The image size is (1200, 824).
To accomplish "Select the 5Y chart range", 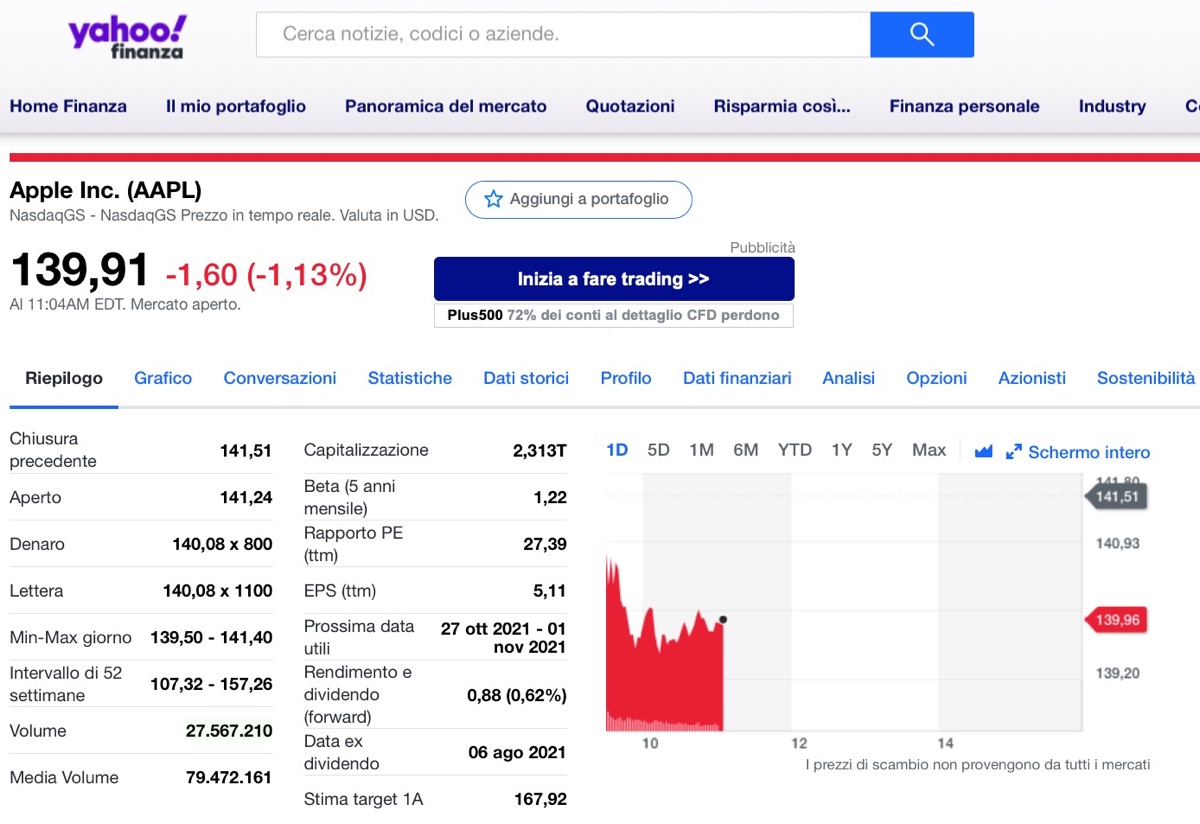I will tap(881, 450).
